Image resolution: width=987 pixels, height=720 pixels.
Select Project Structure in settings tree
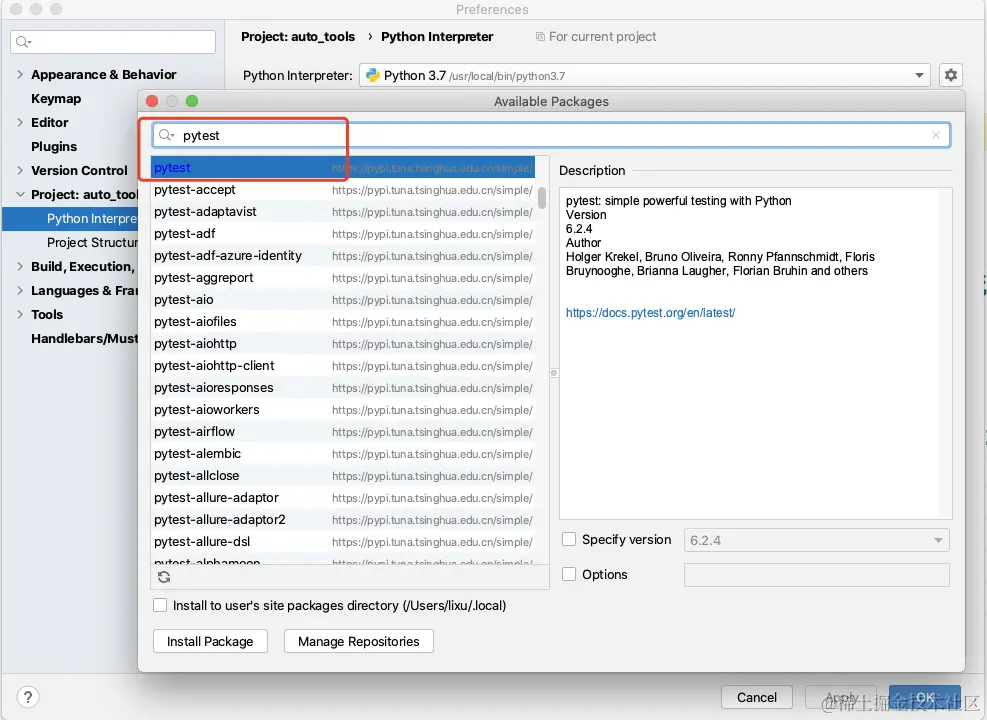pyautogui.click(x=92, y=242)
